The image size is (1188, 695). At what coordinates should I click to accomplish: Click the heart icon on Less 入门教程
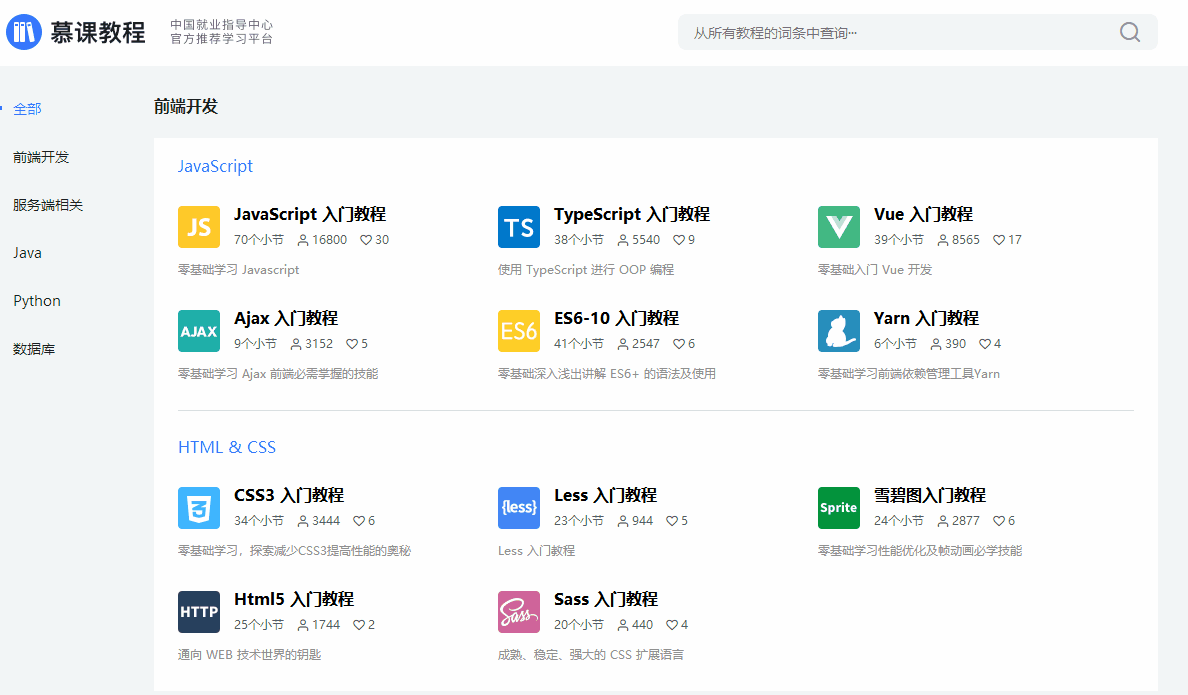(x=672, y=521)
